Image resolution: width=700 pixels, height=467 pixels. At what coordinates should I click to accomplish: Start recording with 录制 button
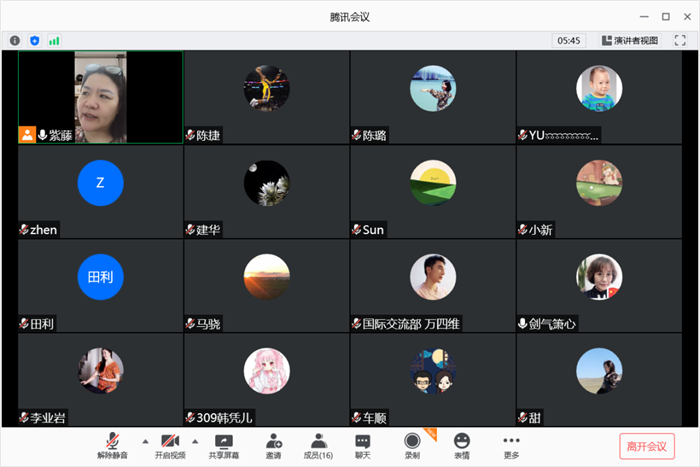point(412,444)
